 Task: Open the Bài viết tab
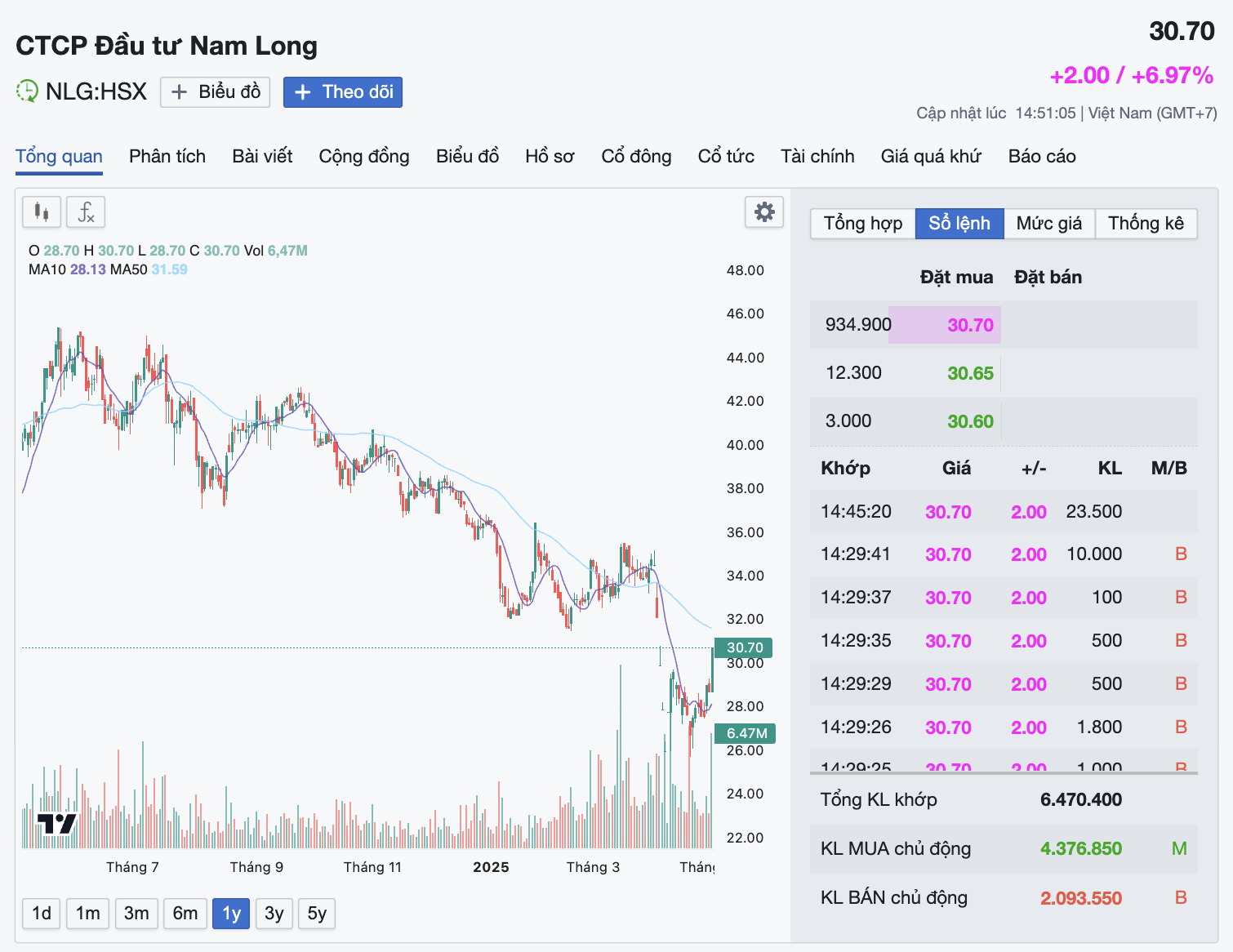tap(262, 157)
